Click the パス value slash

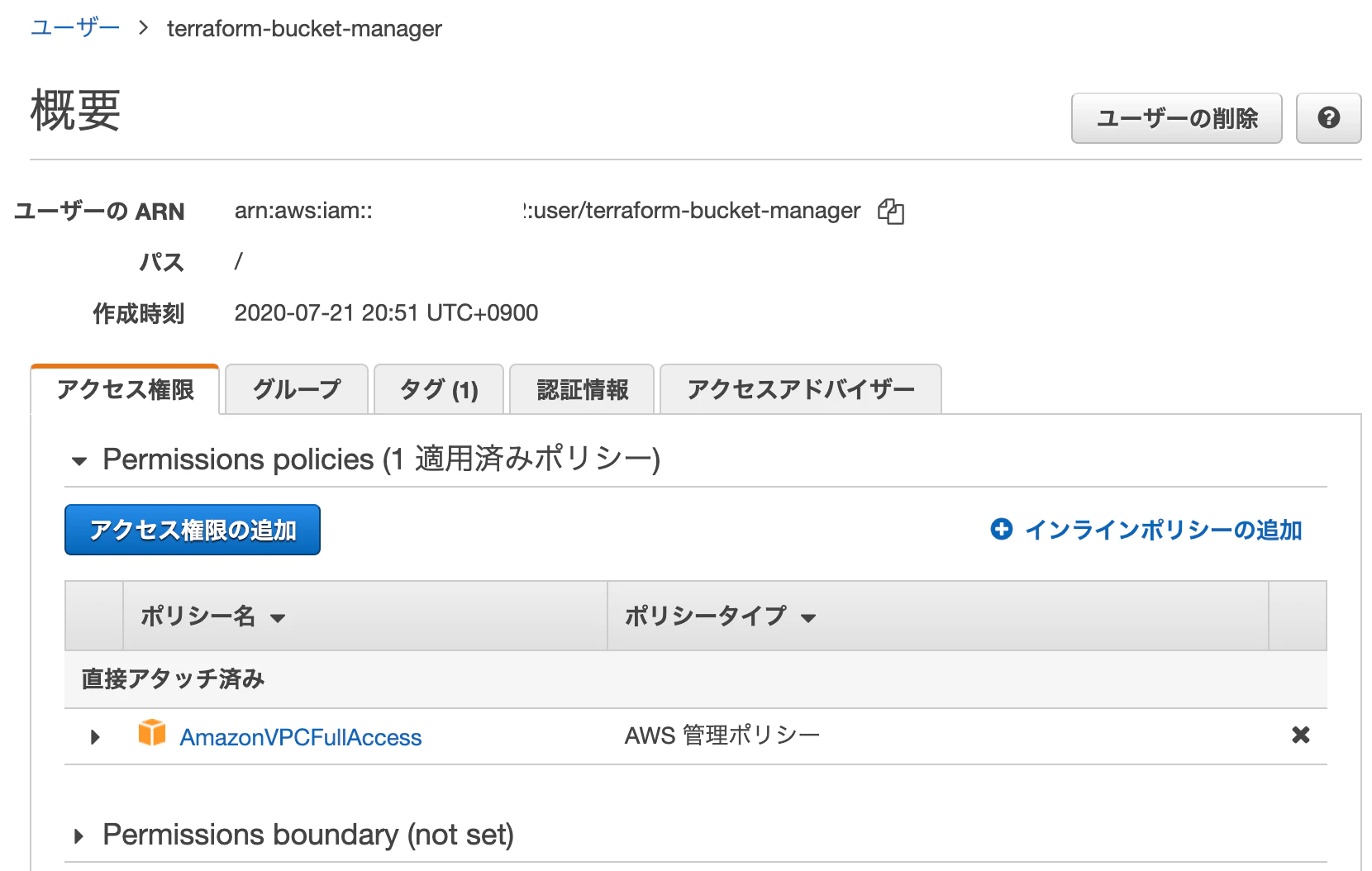(x=239, y=262)
